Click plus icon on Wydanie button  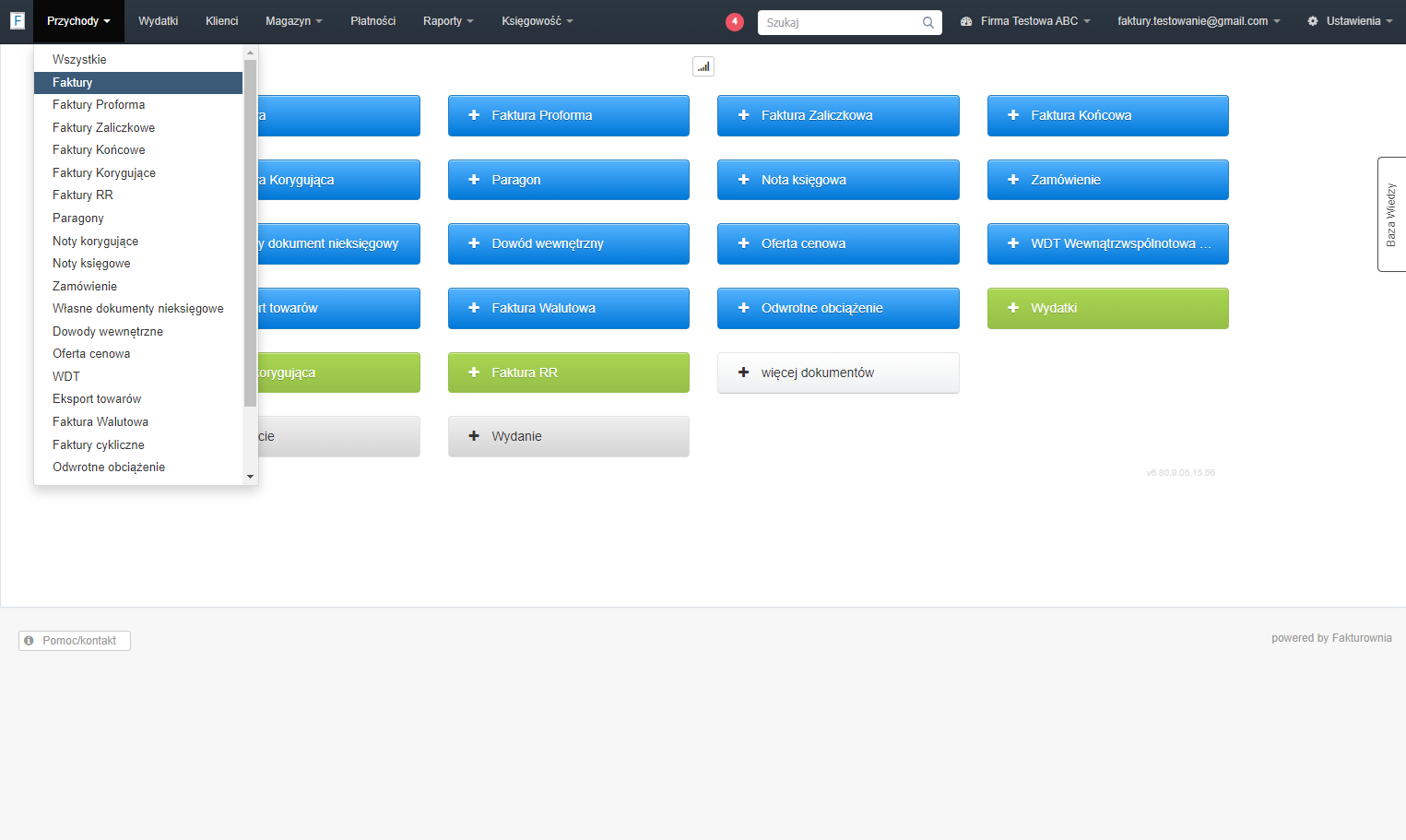[474, 436]
